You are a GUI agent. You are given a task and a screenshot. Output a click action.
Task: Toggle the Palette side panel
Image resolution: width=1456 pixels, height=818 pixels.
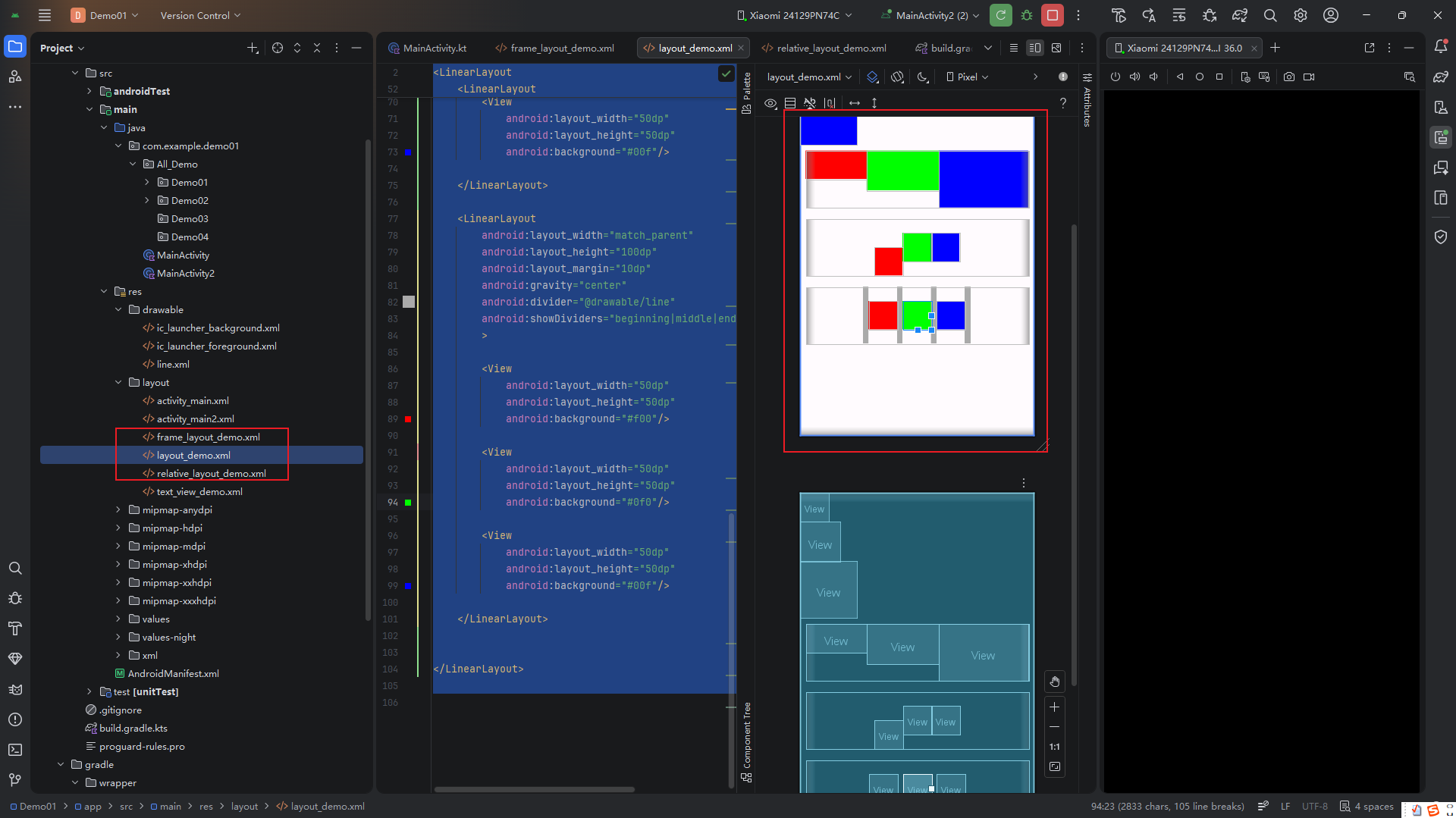pyautogui.click(x=747, y=92)
